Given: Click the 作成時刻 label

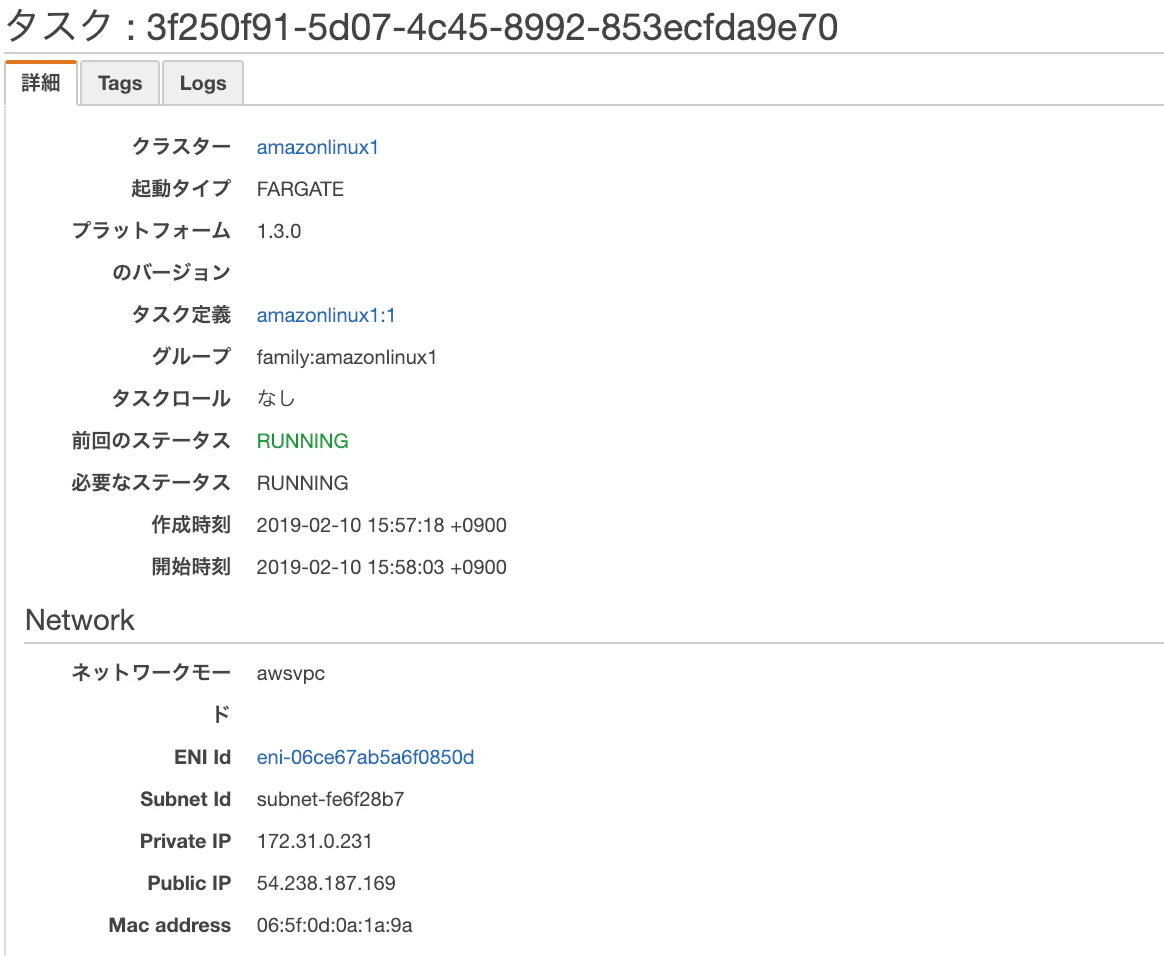Looking at the screenshot, I should 192,524.
